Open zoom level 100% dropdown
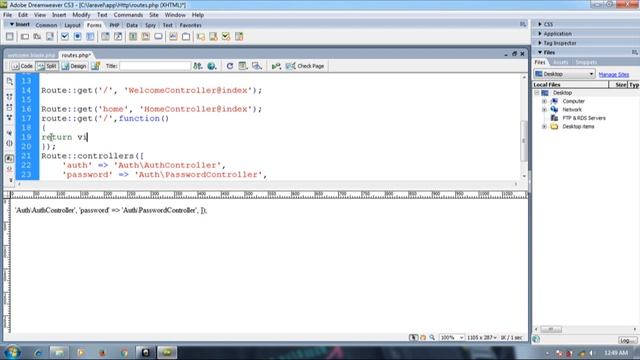This screenshot has height=360, width=640. click(452, 338)
